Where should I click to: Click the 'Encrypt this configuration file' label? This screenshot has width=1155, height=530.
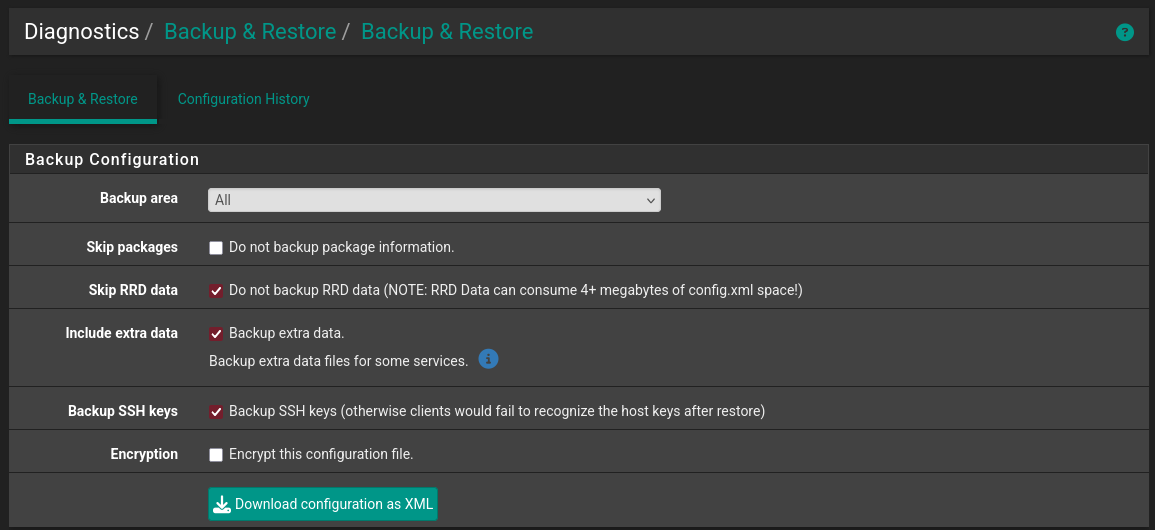(x=321, y=454)
